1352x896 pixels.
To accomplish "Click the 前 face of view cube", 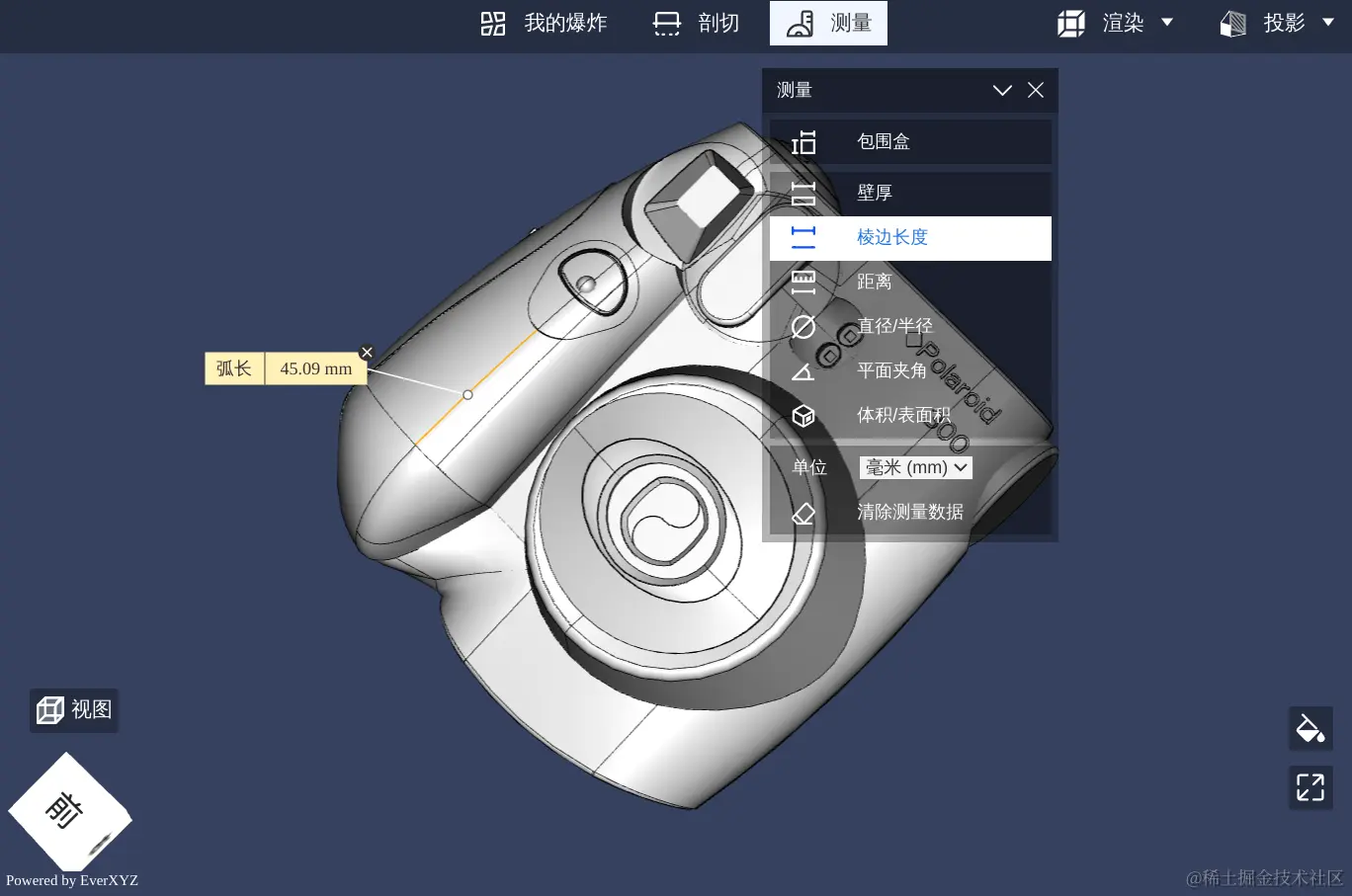I will coord(66,811).
